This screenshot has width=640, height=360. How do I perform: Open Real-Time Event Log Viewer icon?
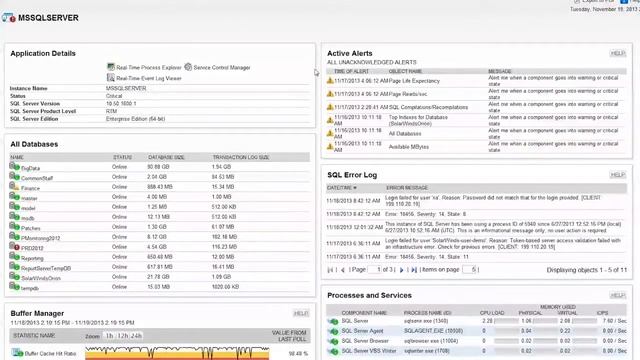coord(111,77)
